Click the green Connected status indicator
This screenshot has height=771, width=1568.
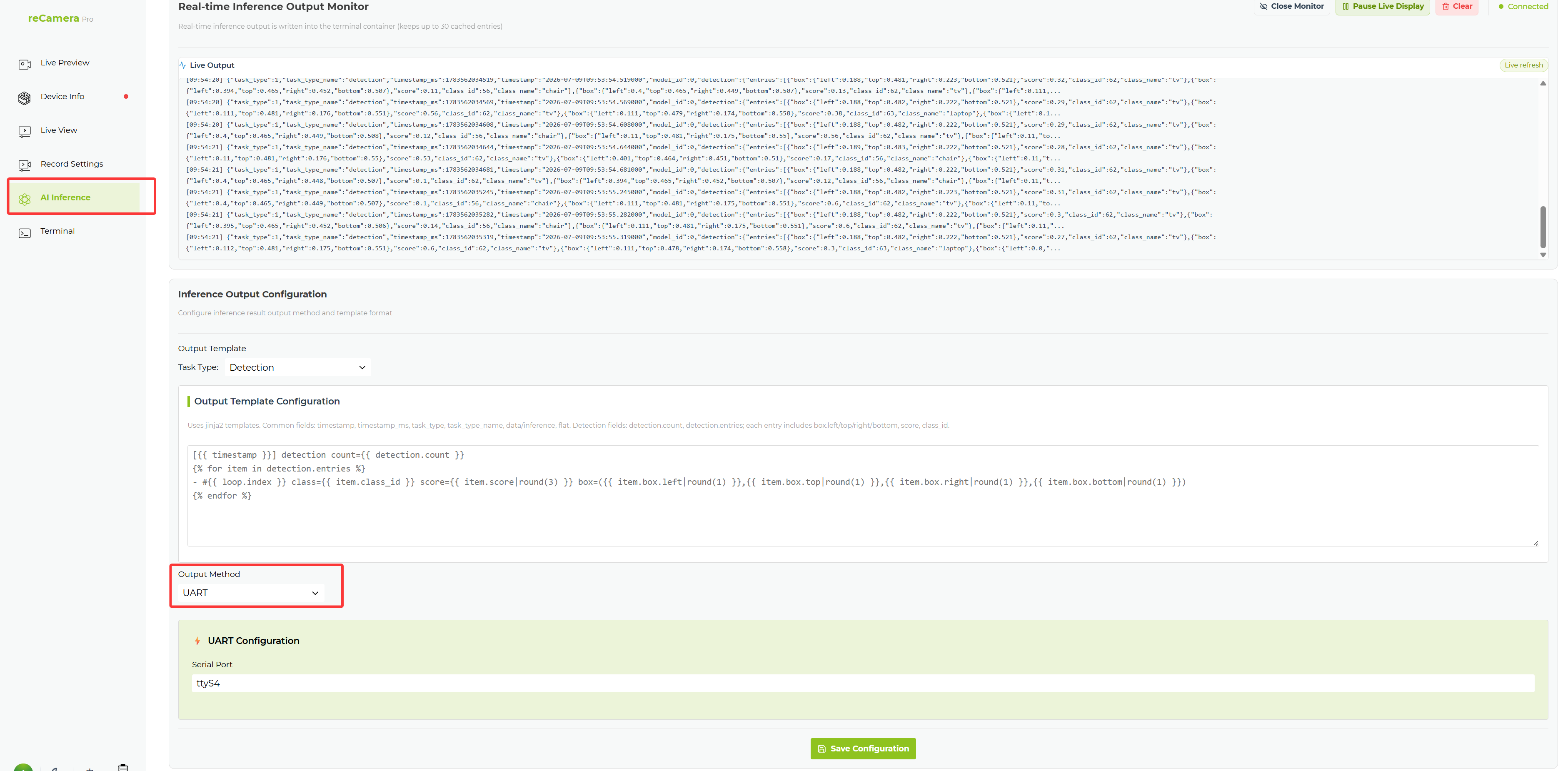click(1523, 7)
